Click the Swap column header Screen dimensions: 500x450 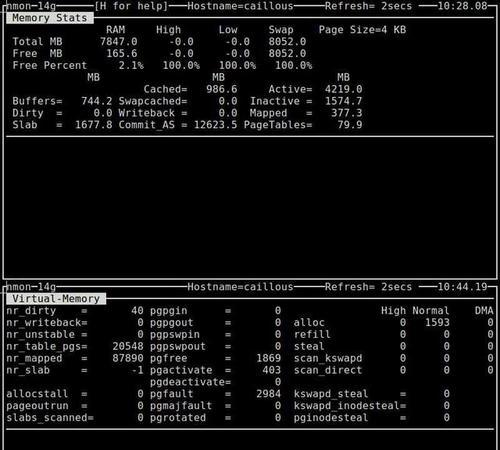tap(281, 30)
